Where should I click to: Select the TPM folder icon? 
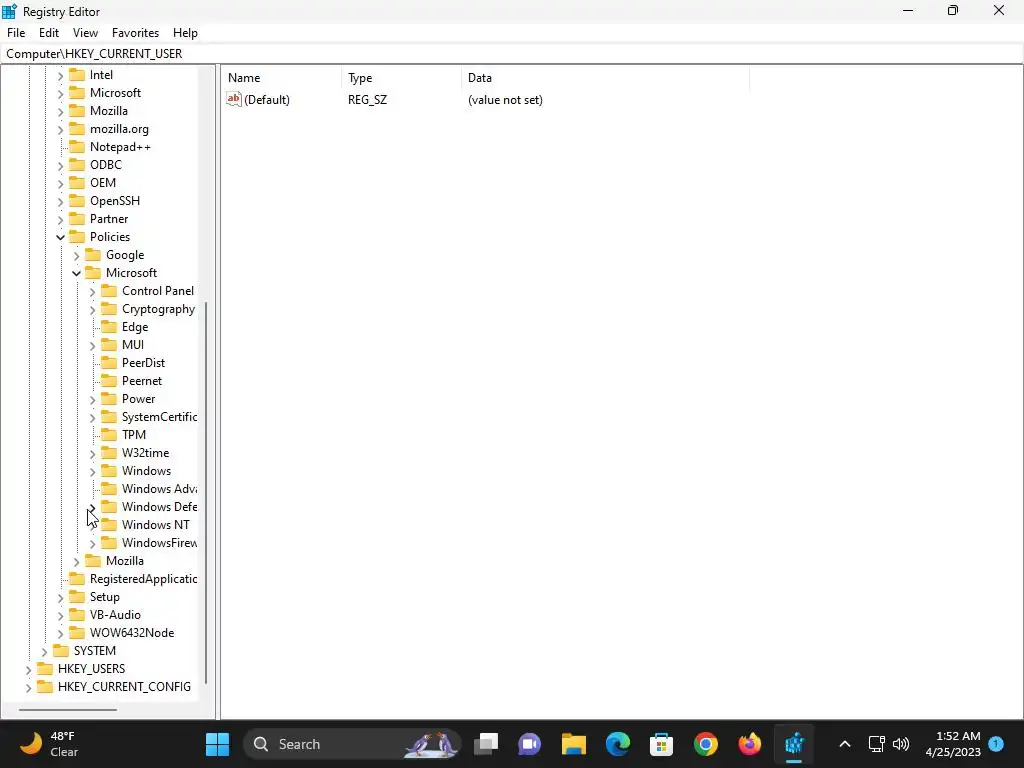(109, 434)
